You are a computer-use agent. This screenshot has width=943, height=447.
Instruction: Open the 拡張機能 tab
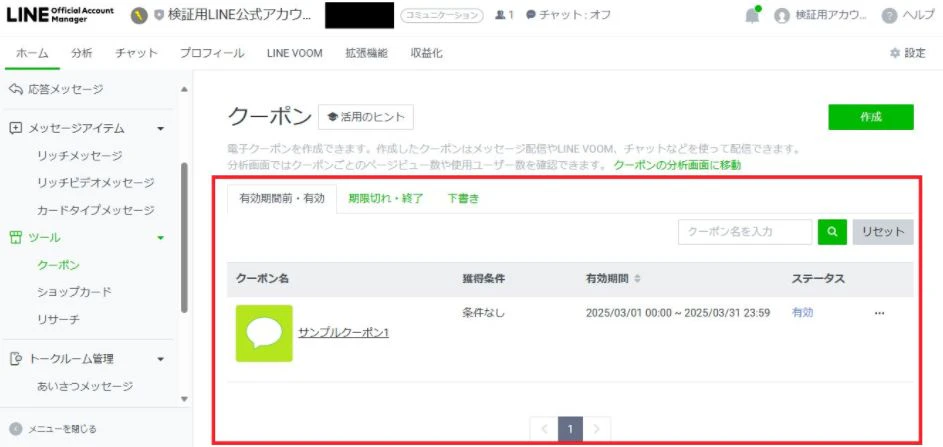366,53
